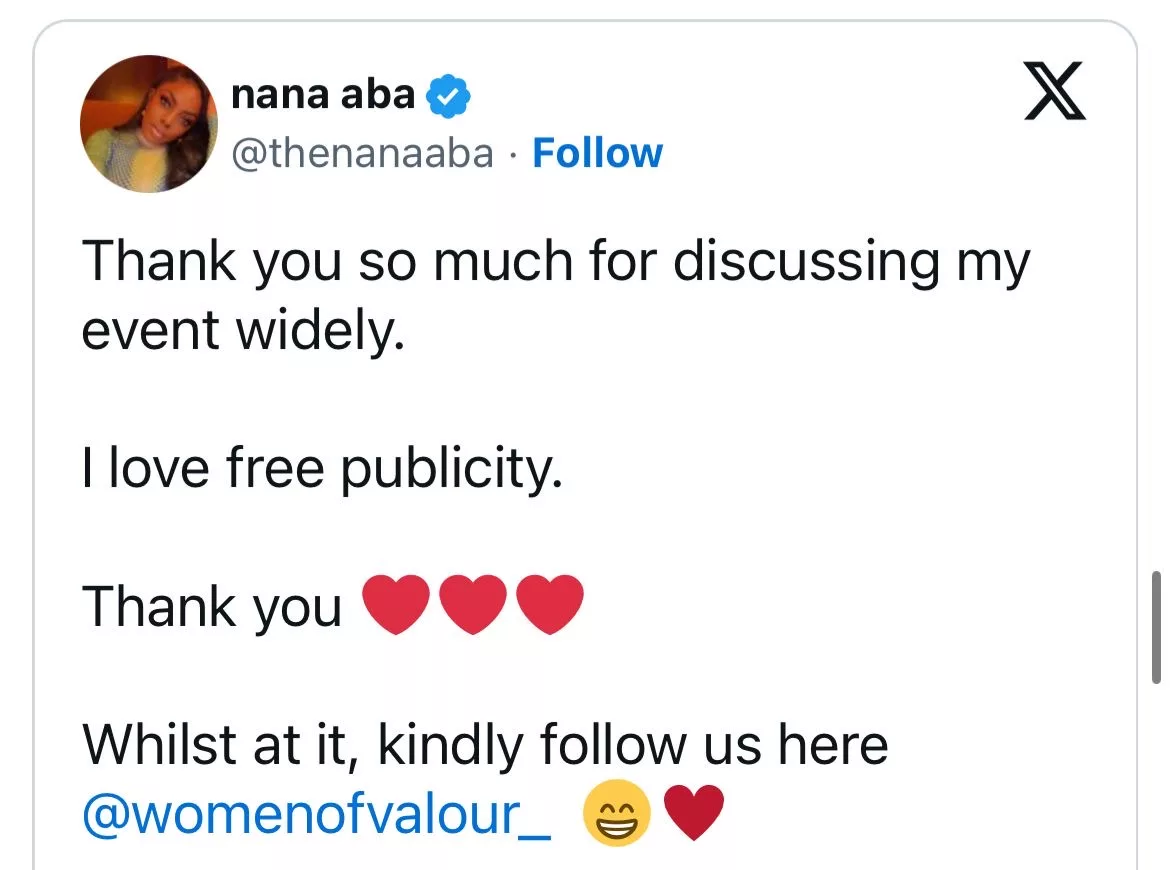This screenshot has height=870, width=1170.
Task: Click the display name 'nana aba'
Action: click(322, 94)
